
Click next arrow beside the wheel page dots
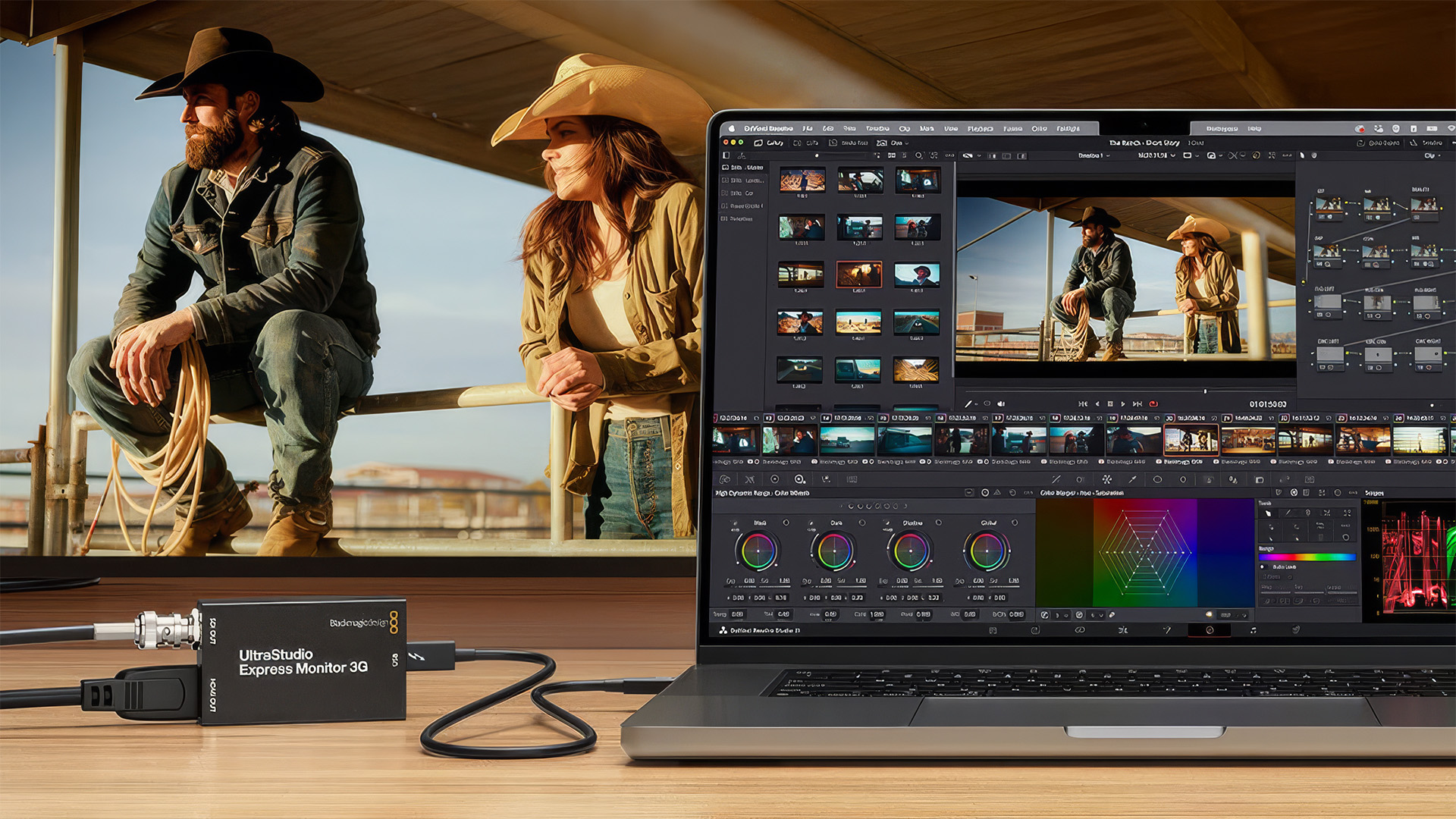[x=905, y=506]
